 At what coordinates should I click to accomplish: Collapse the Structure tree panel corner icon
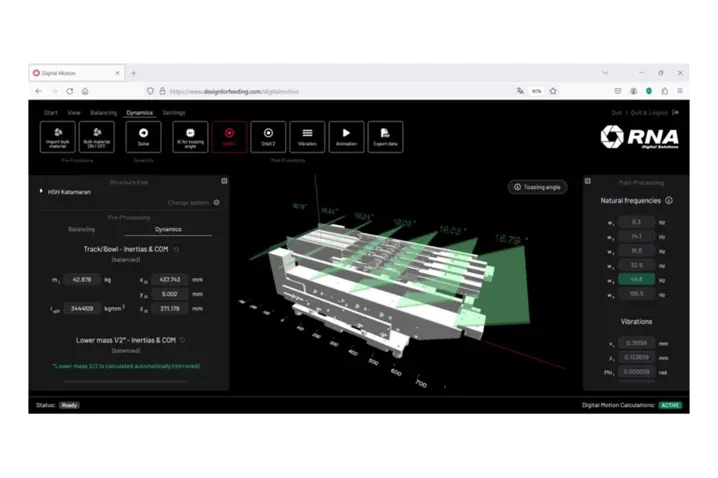[x=224, y=181]
